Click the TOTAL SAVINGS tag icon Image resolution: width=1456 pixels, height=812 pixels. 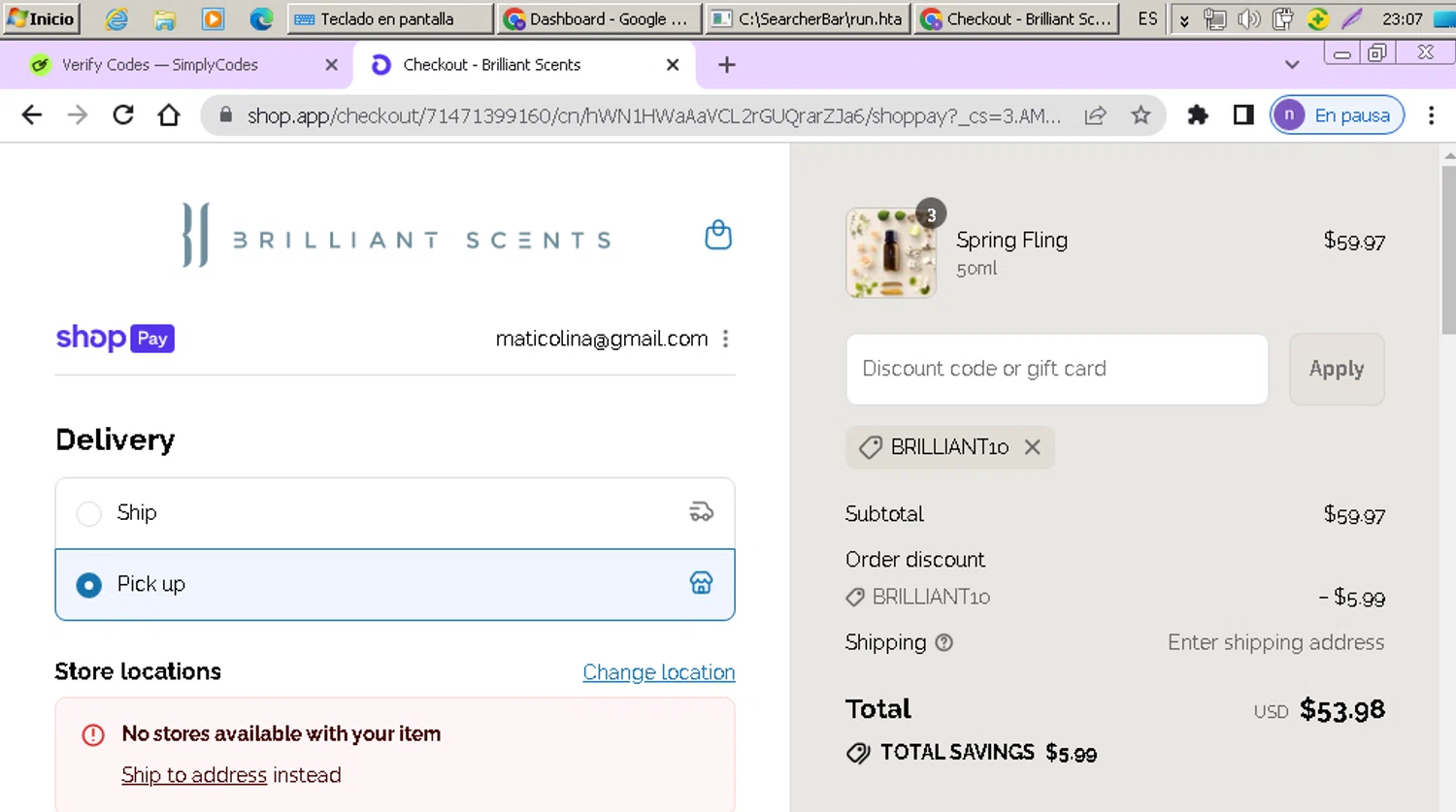pyautogui.click(x=858, y=753)
